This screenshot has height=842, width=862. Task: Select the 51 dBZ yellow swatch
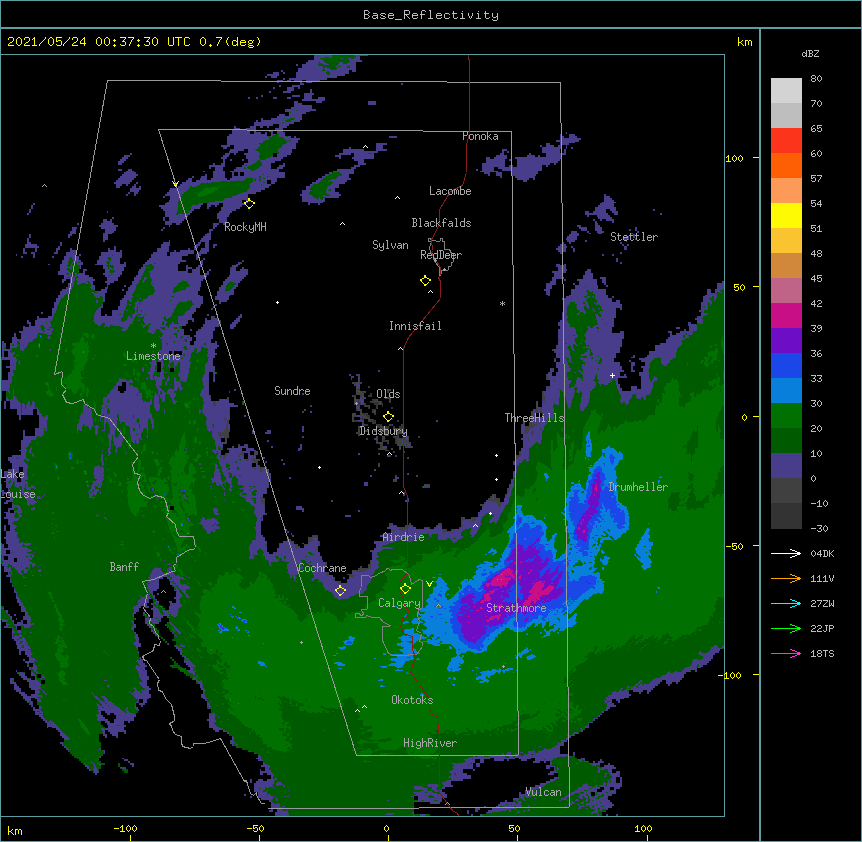786,215
